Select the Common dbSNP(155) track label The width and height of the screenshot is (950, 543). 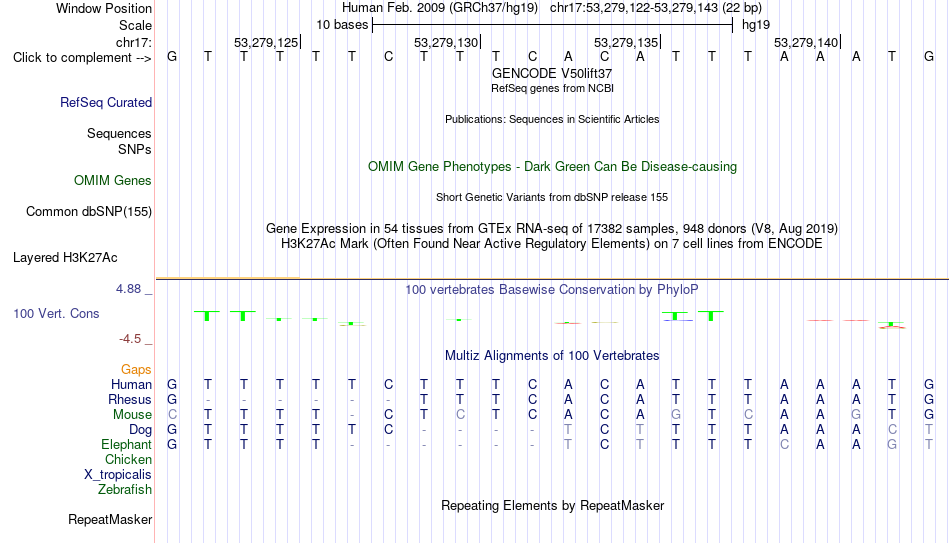88,212
